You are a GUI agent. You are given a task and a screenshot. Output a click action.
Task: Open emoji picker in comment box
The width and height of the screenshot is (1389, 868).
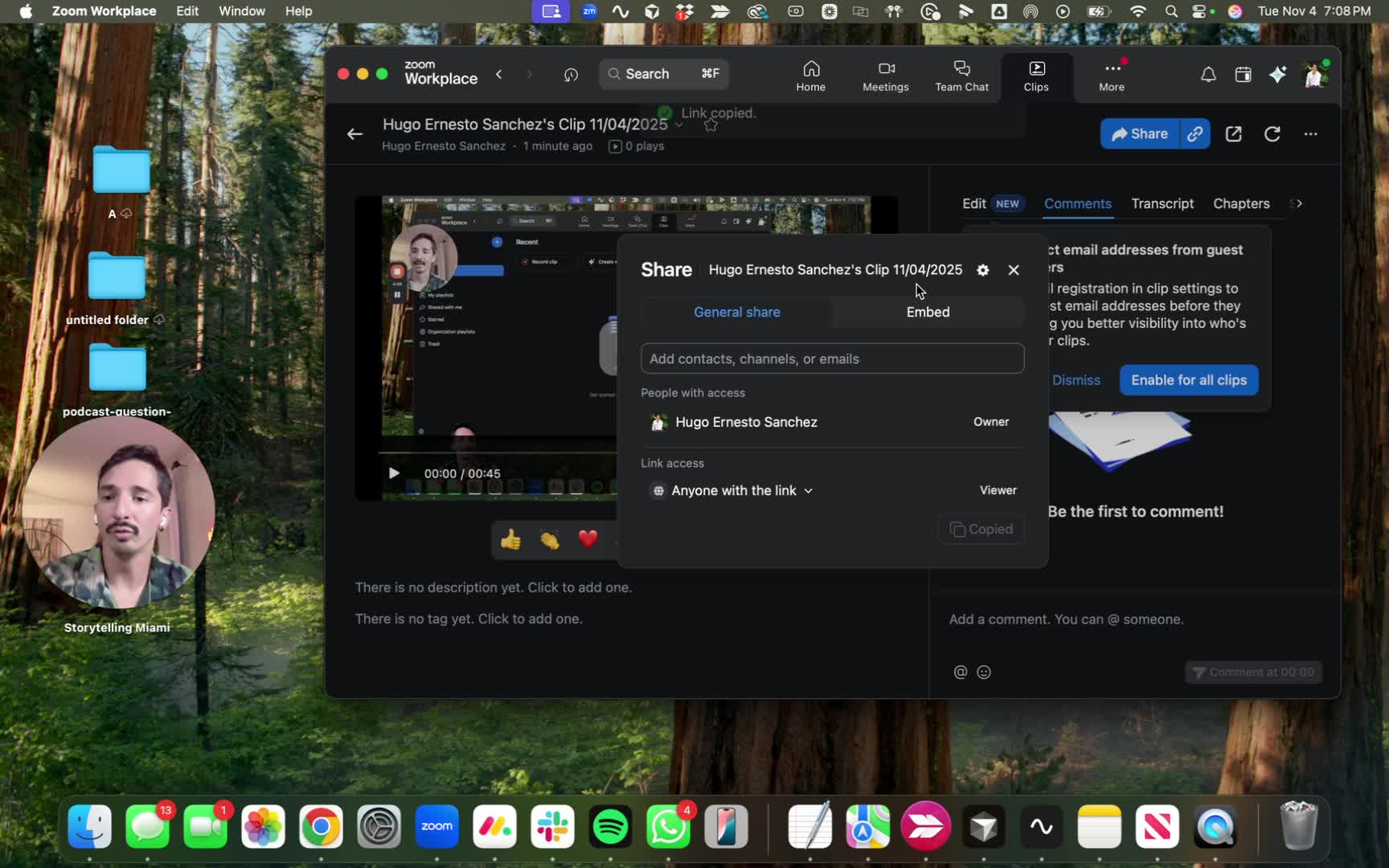pyautogui.click(x=984, y=672)
